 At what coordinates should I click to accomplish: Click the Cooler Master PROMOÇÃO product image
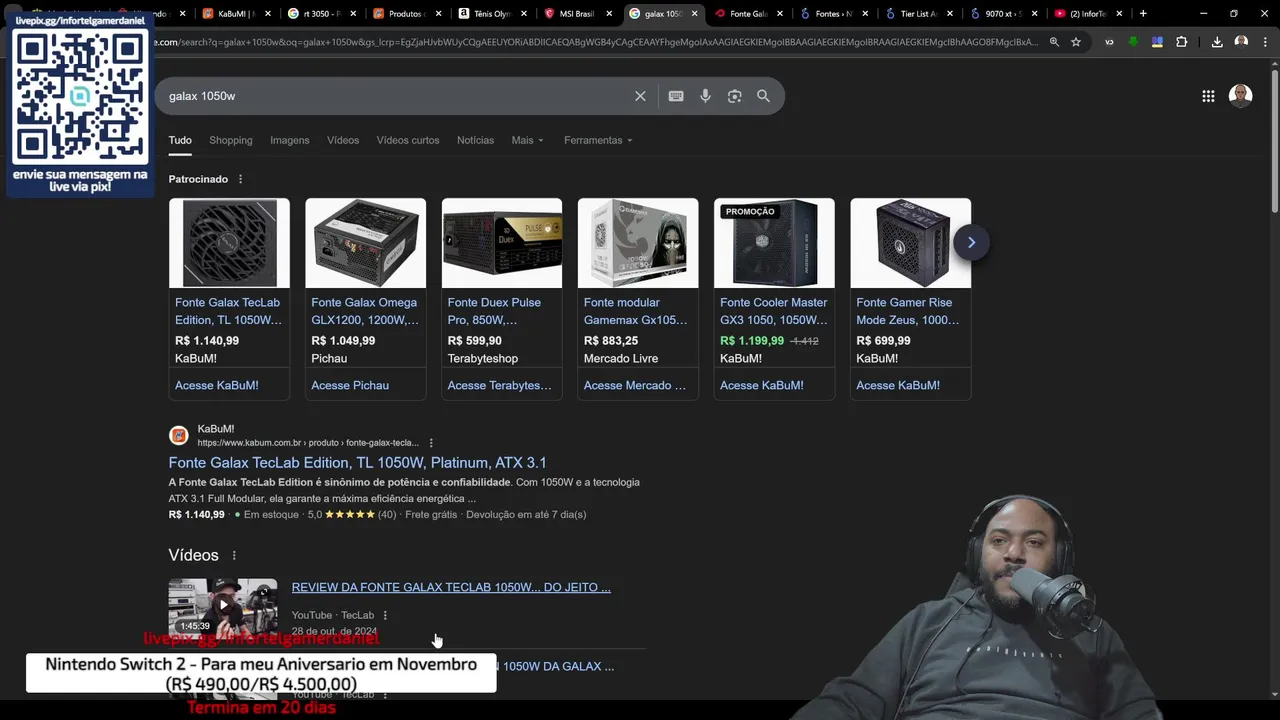pyautogui.click(x=774, y=243)
